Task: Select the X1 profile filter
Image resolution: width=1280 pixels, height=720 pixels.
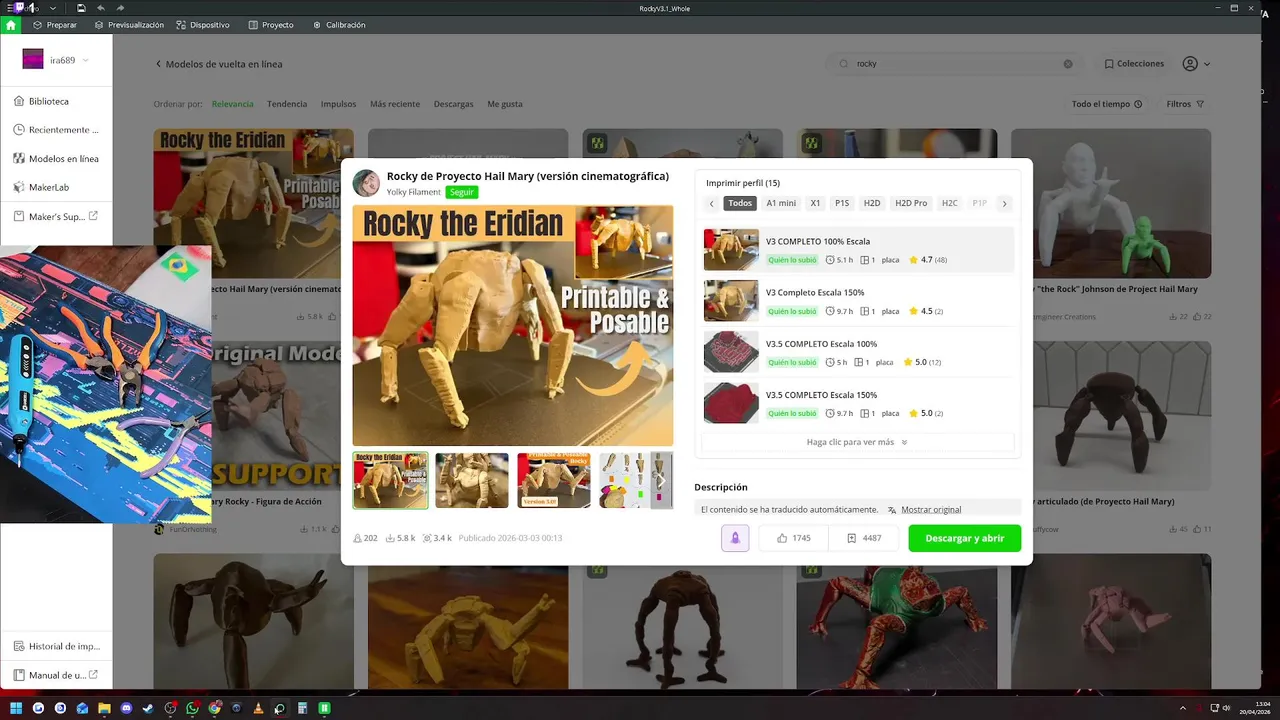Action: coord(815,203)
